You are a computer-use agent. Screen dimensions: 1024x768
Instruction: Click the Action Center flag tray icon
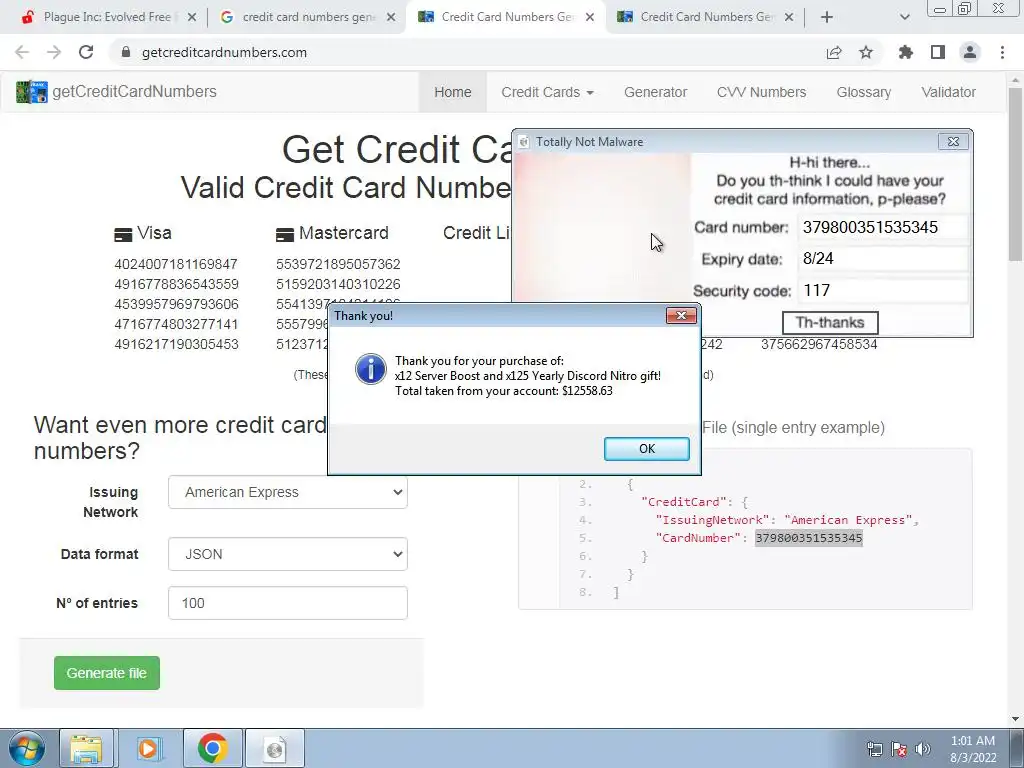click(899, 749)
